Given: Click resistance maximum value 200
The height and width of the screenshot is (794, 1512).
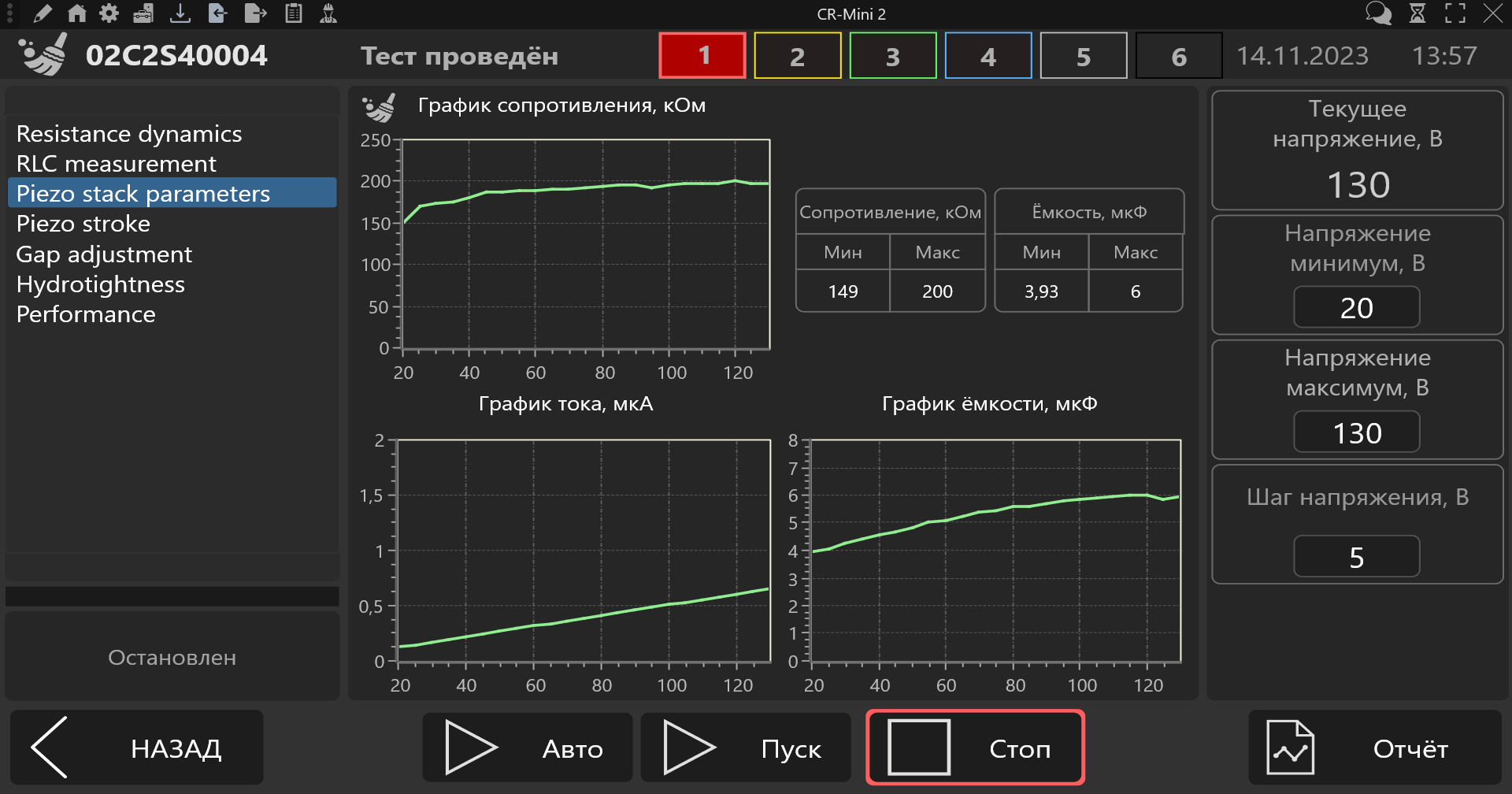Looking at the screenshot, I should [x=937, y=291].
